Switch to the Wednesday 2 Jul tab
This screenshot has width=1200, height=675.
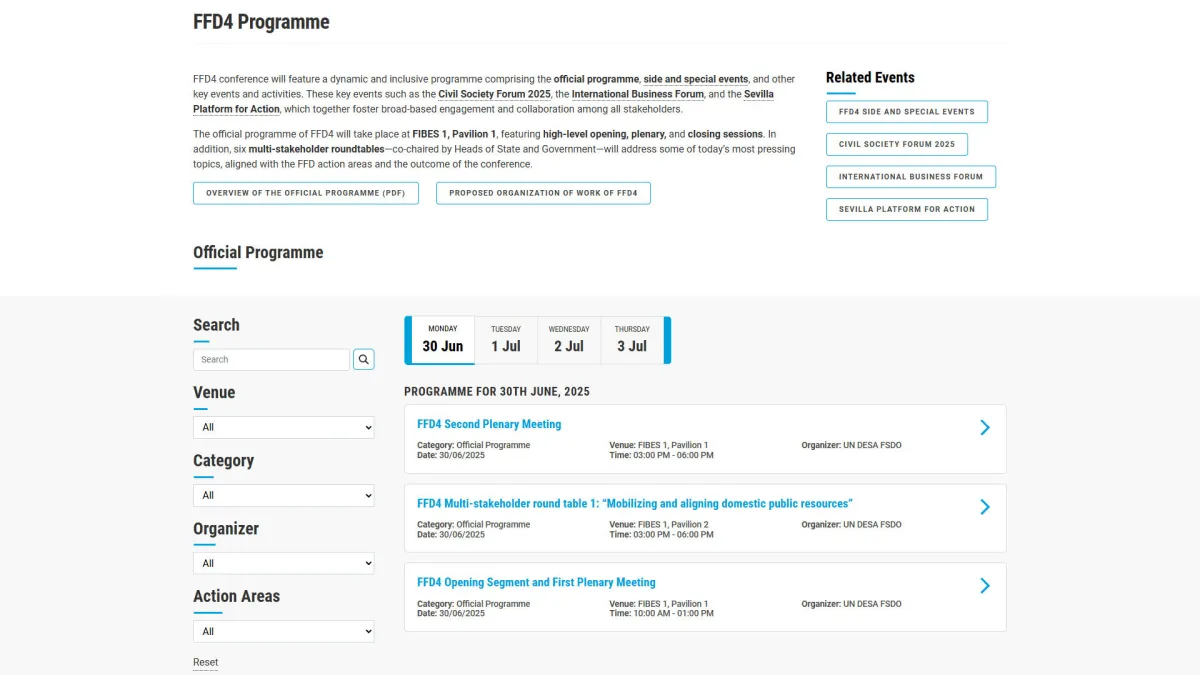569,340
